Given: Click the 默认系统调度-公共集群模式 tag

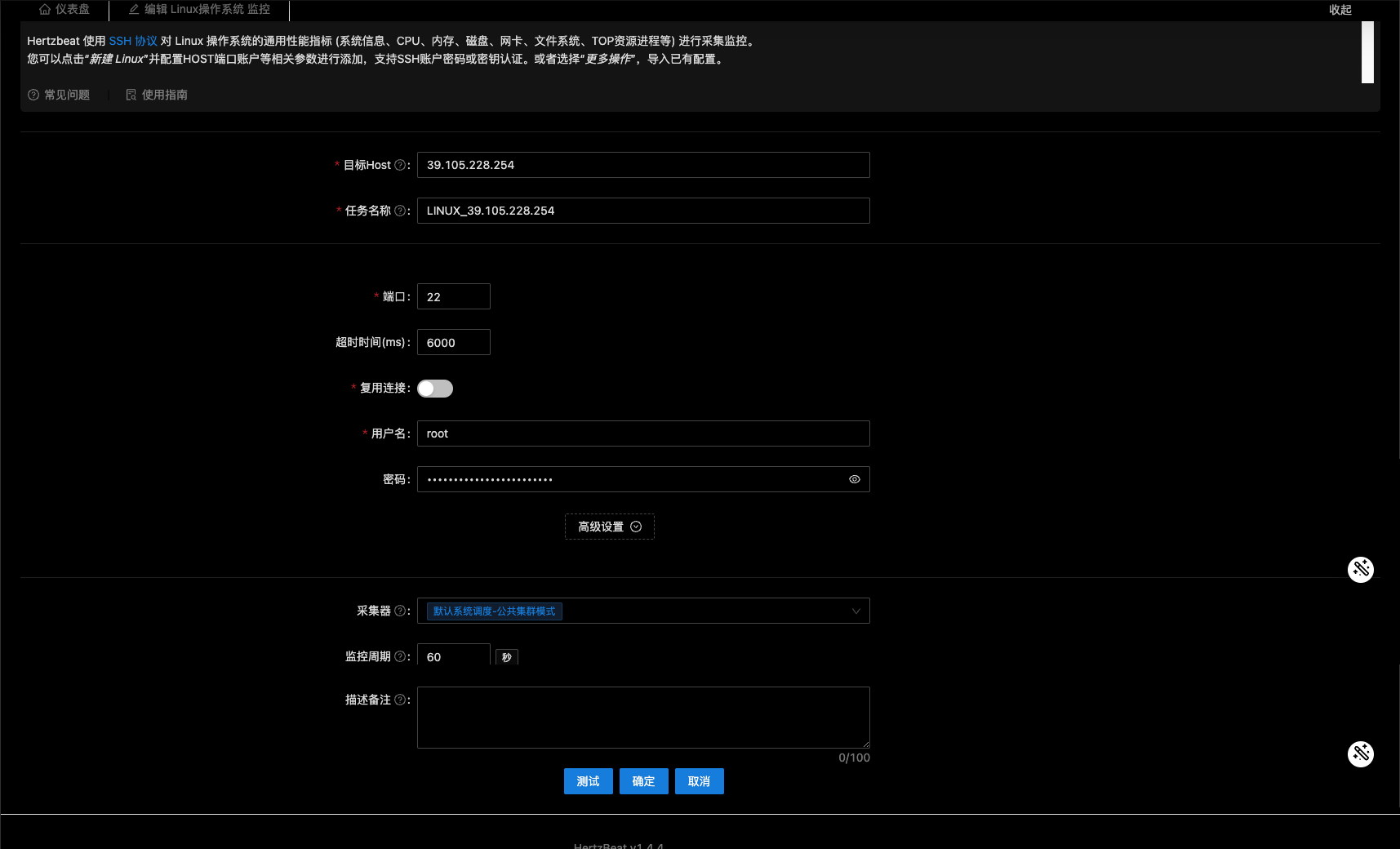Looking at the screenshot, I should (x=495, y=611).
